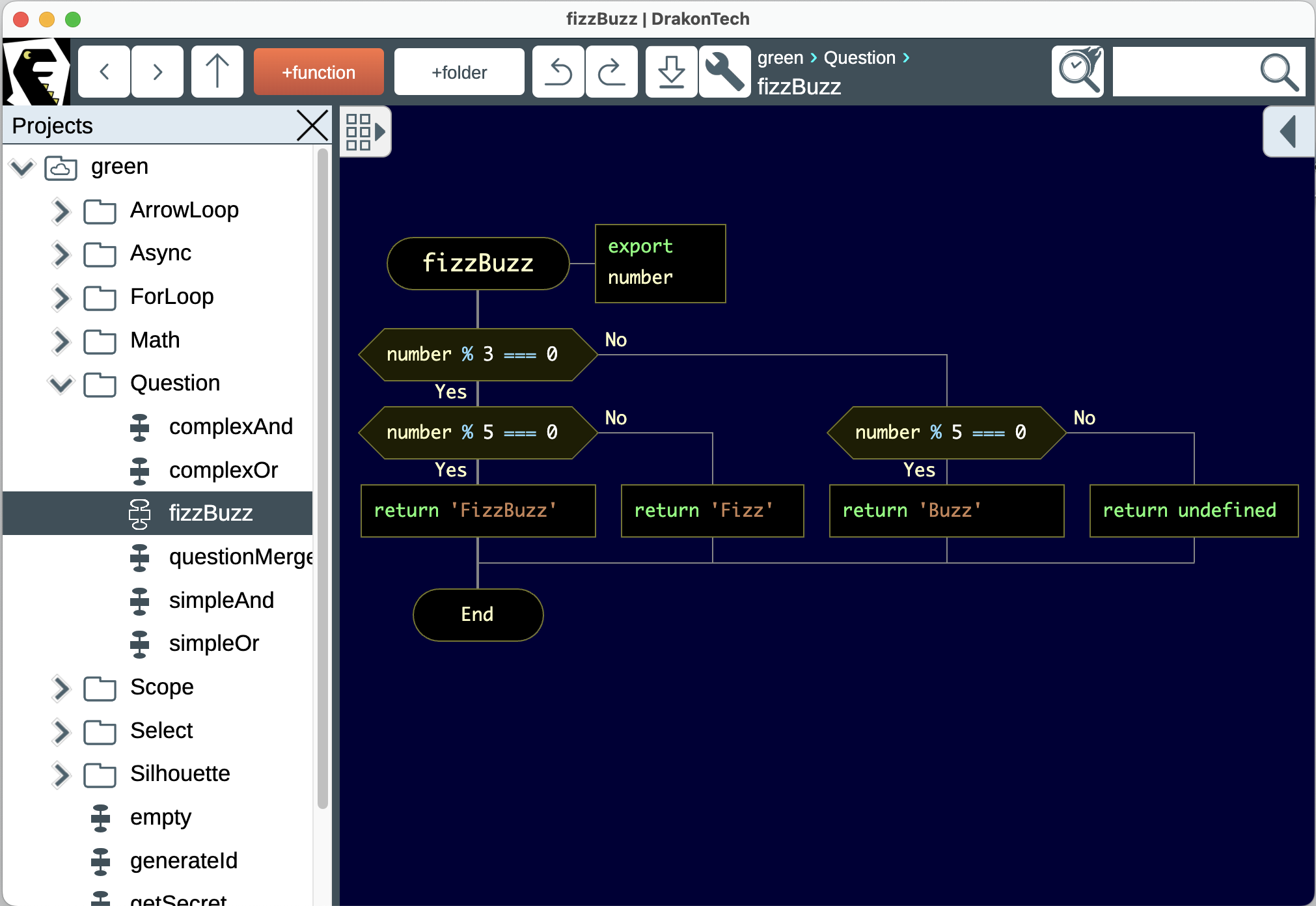Screen dimensions: 1316x906
Task: Click the redo arrow icon
Action: coord(611,72)
